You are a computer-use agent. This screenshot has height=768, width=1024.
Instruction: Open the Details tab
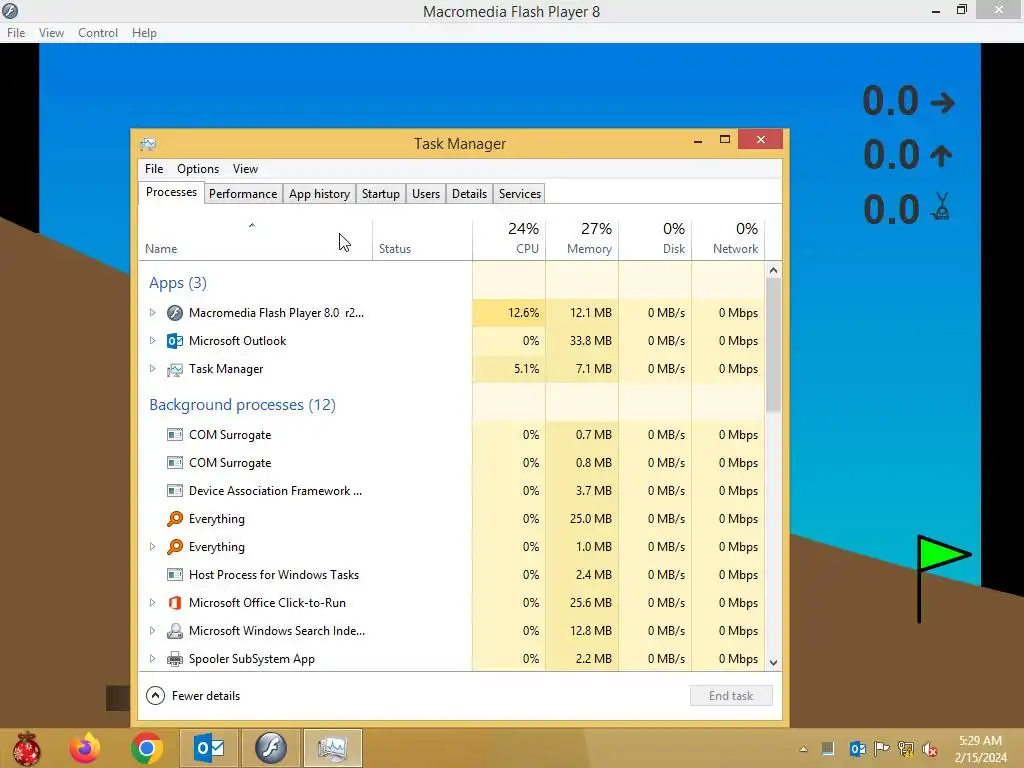pyautogui.click(x=470, y=194)
